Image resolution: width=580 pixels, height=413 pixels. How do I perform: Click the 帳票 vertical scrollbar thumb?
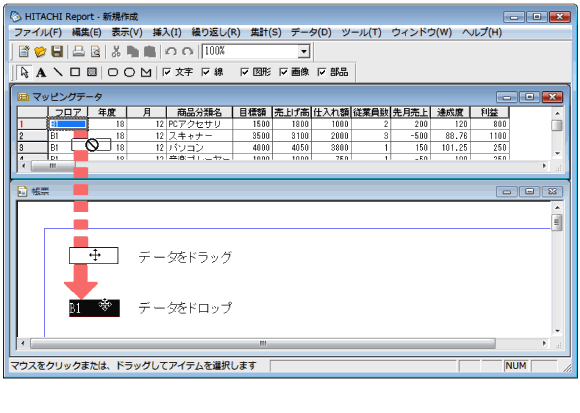pyautogui.click(x=557, y=223)
